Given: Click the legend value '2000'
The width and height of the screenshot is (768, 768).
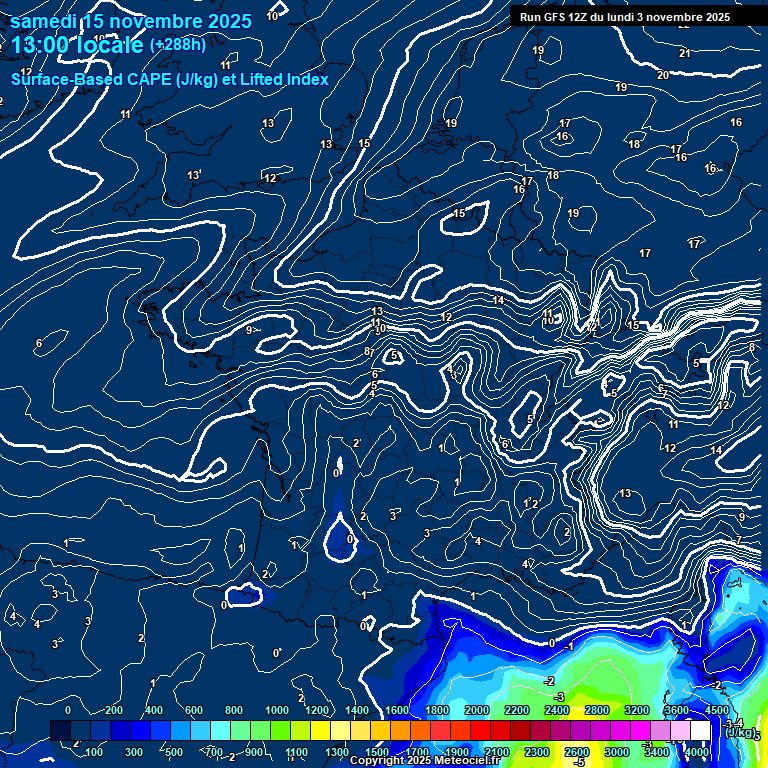Looking at the screenshot, I should tap(477, 710).
